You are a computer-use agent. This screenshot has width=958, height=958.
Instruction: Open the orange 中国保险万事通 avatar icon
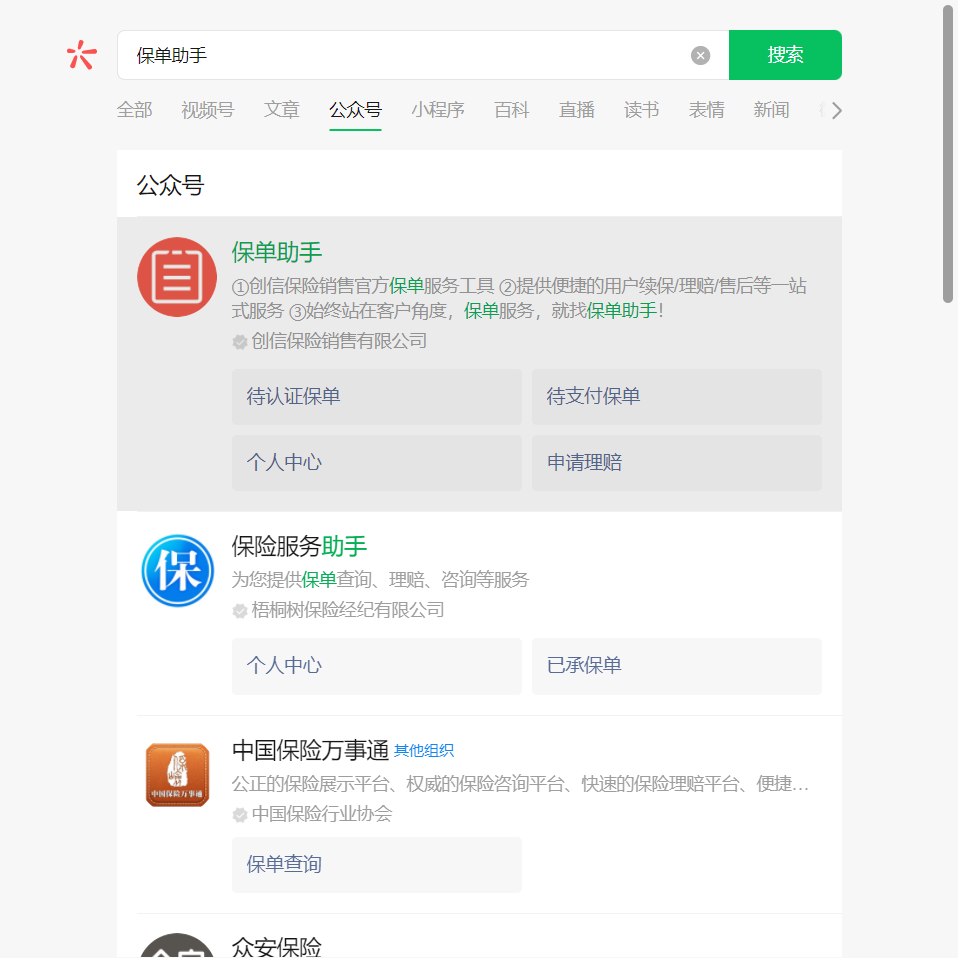point(177,775)
